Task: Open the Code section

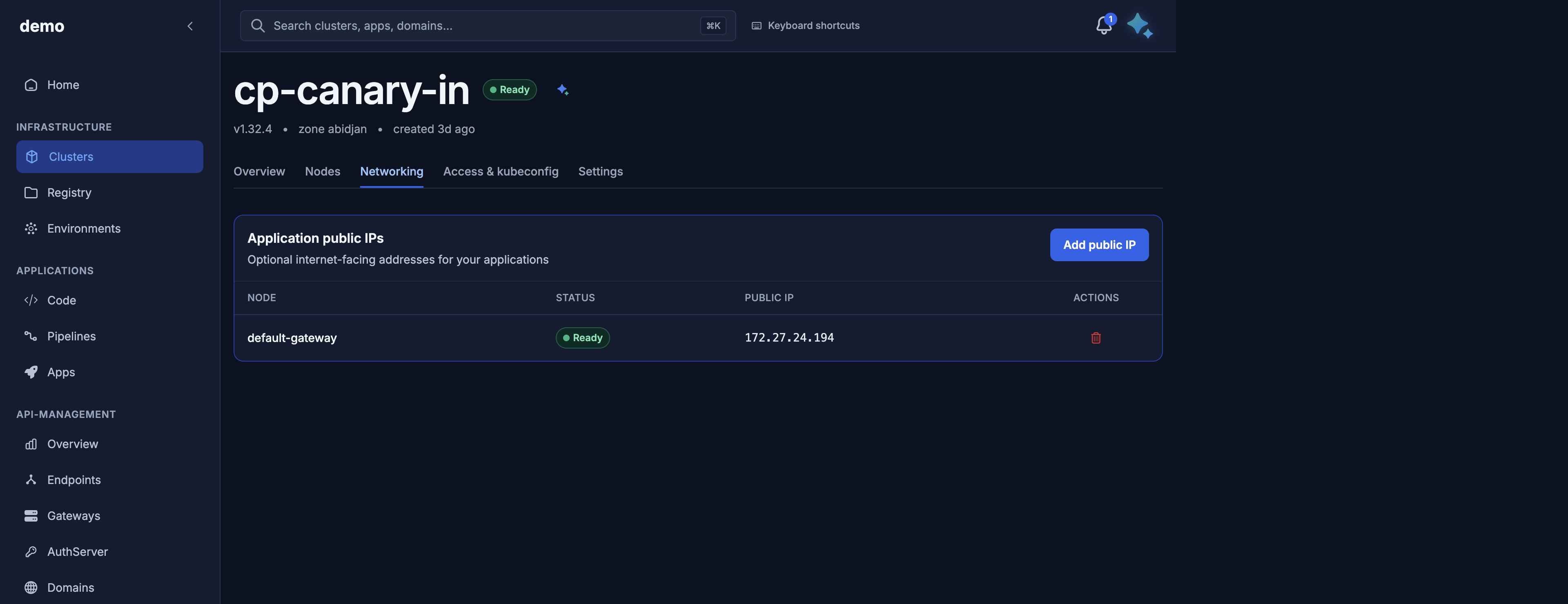Action: [109, 300]
